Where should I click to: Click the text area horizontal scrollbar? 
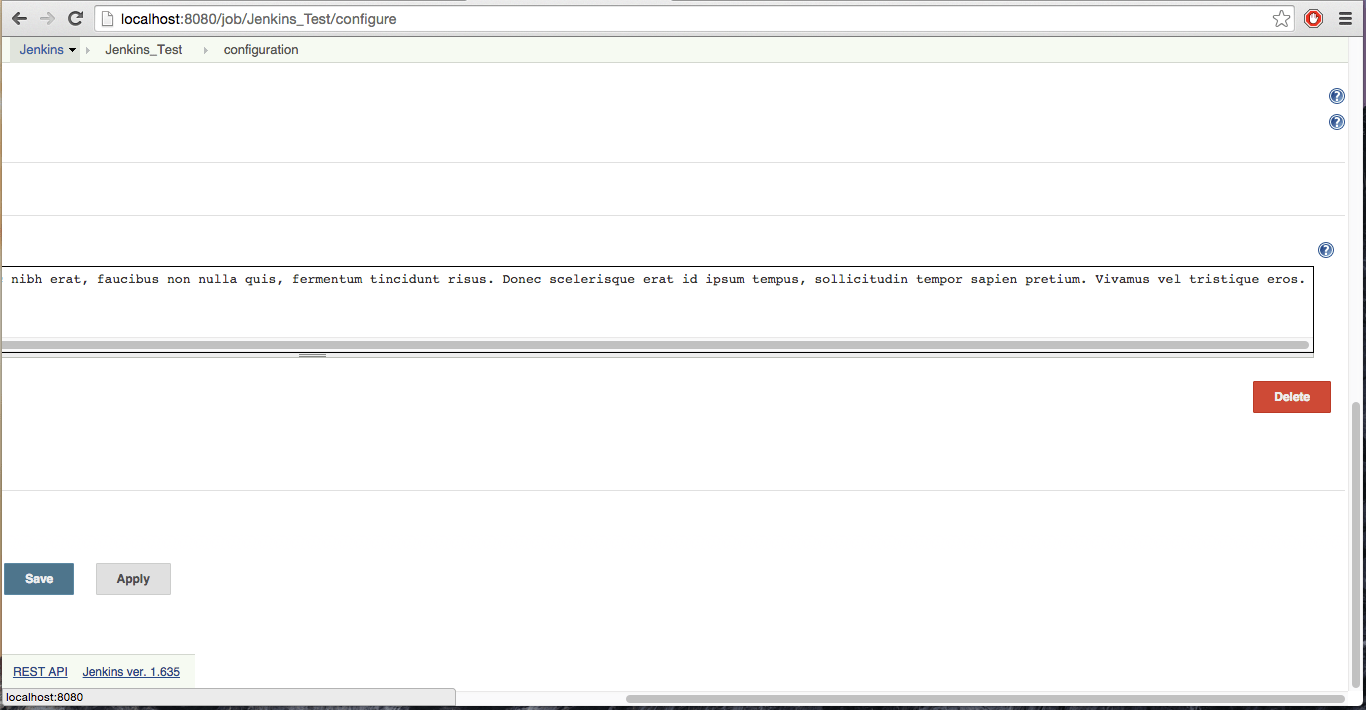[x=655, y=345]
